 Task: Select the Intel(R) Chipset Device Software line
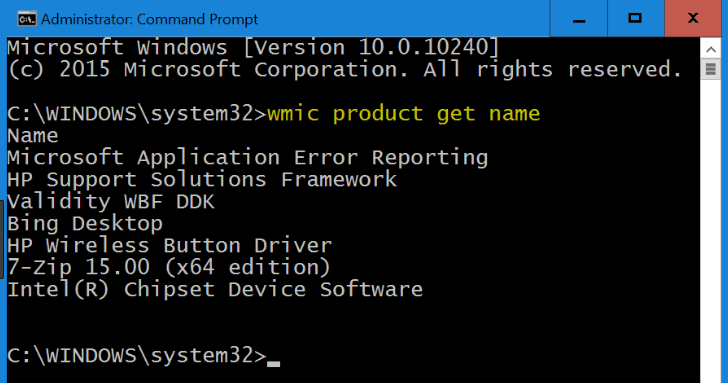[x=215, y=289]
